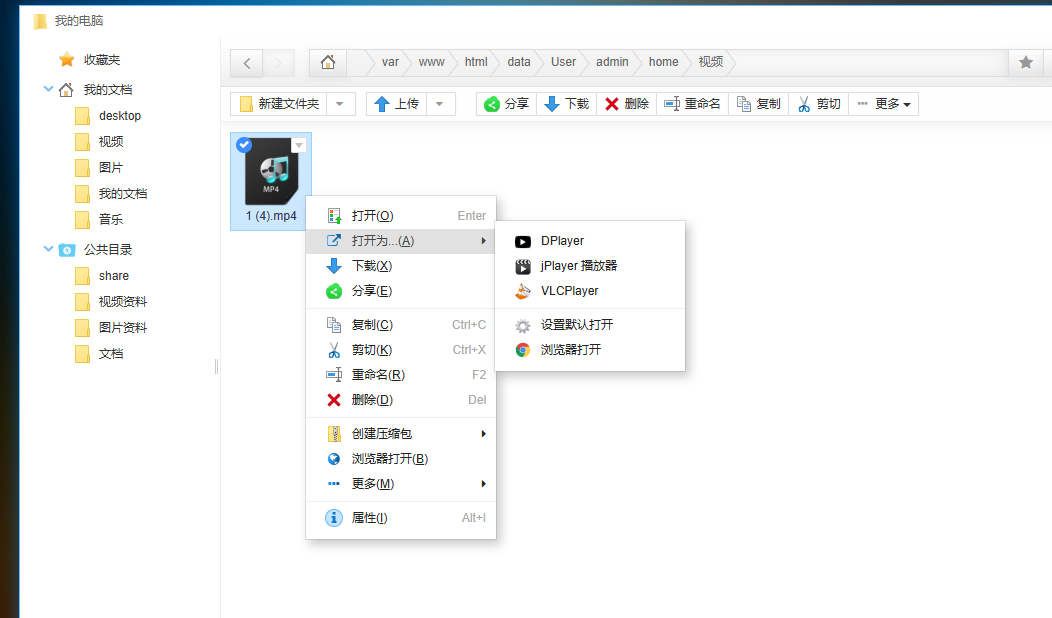Navigate to admin in breadcrumb path

[612, 62]
